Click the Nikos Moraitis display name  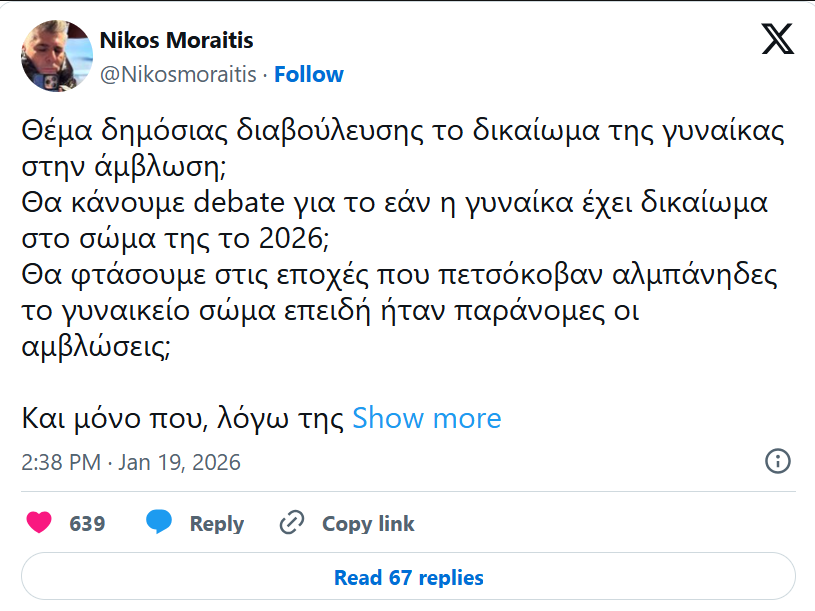pos(176,41)
